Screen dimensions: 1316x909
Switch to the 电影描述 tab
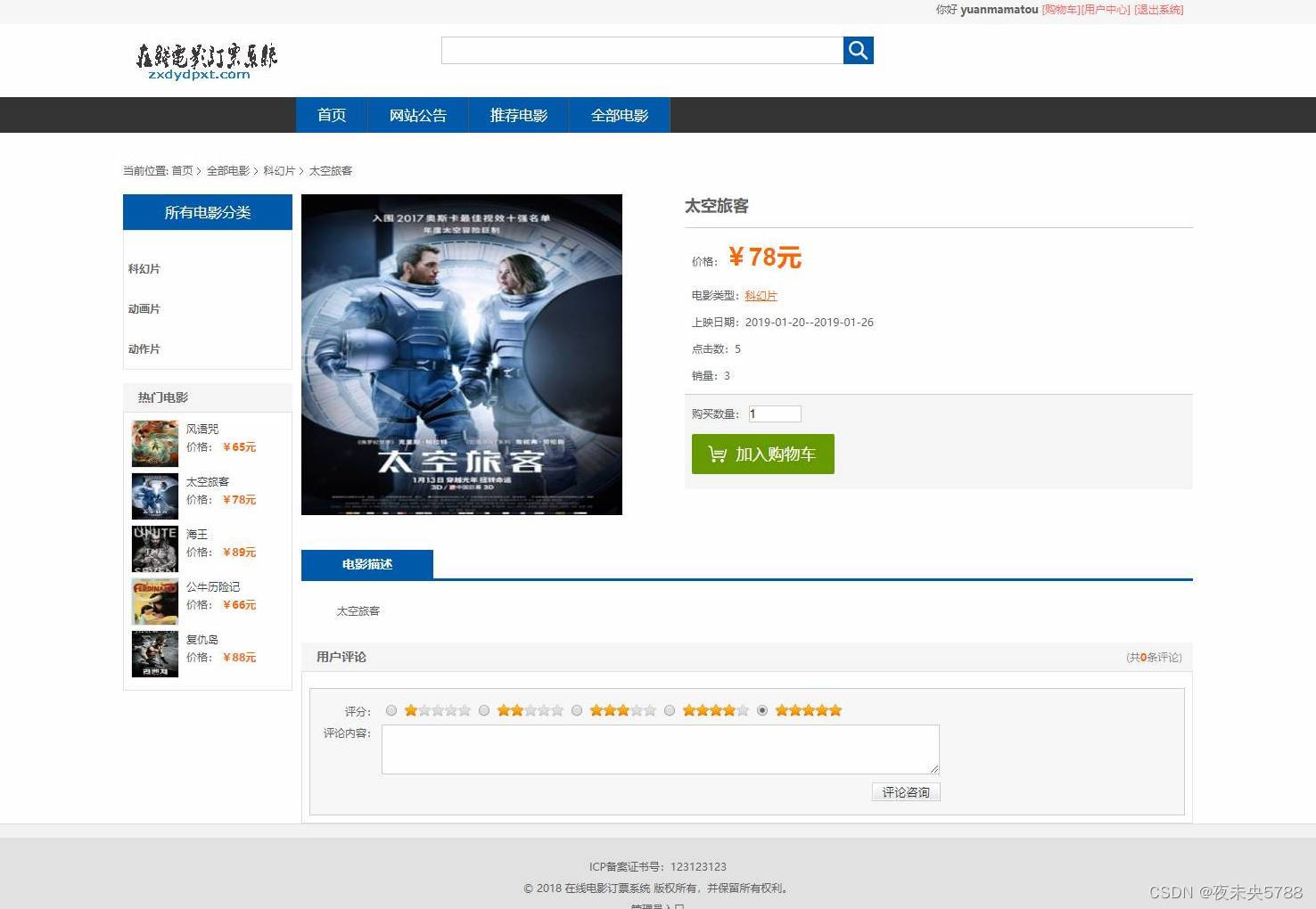tap(367, 564)
